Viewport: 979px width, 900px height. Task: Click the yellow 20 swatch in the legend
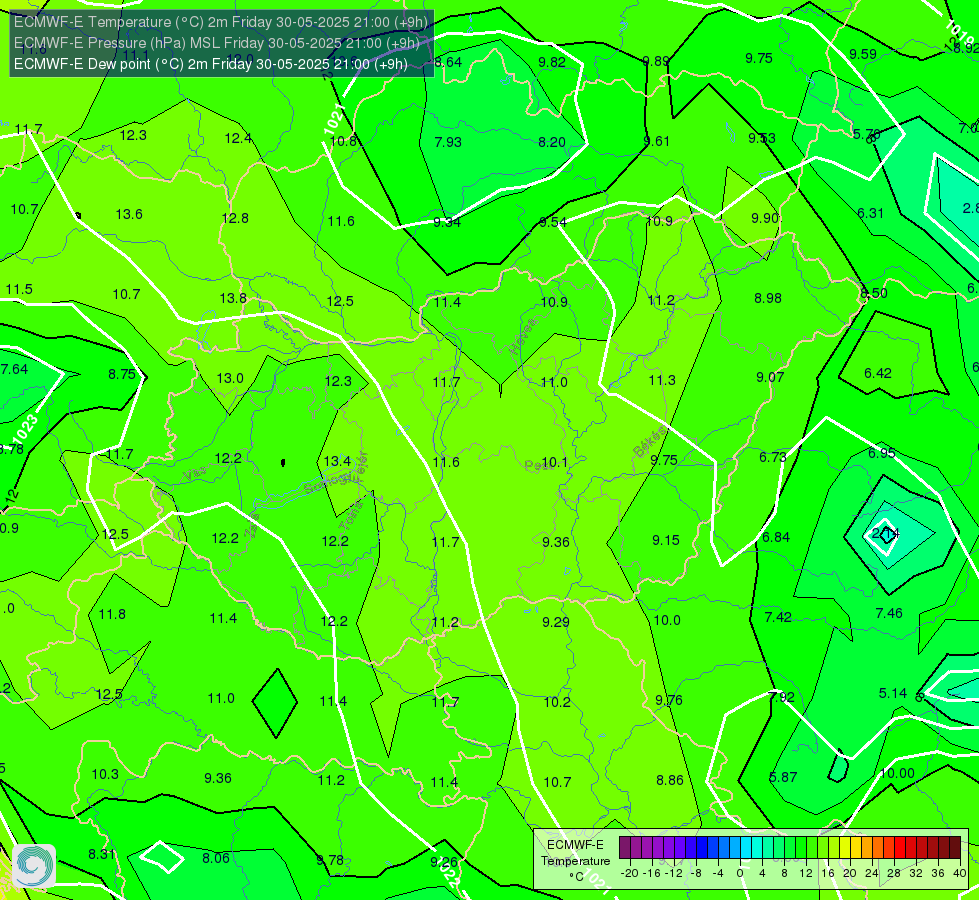pyautogui.click(x=845, y=848)
